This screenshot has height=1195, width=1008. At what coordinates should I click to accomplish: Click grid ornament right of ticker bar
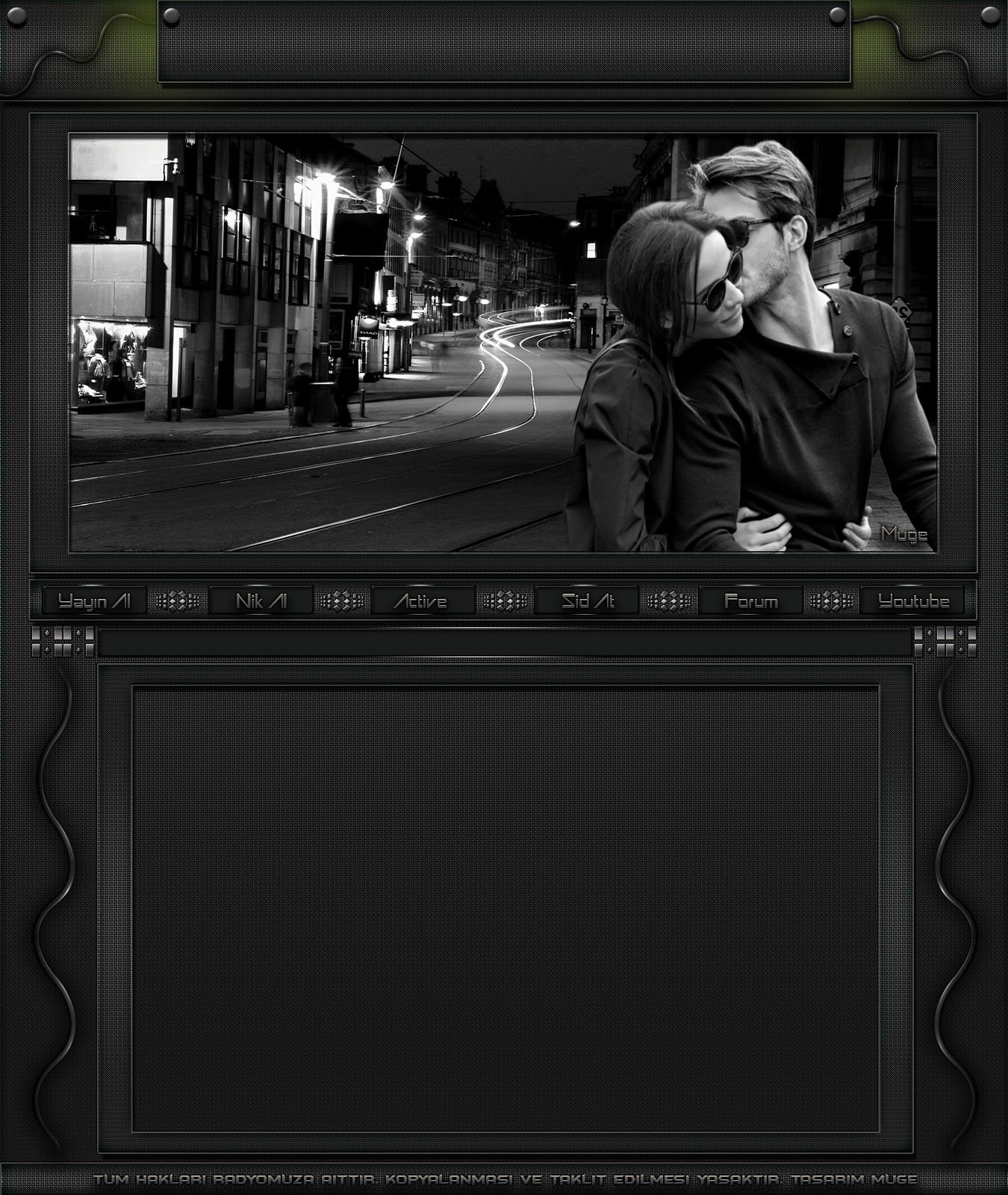(x=945, y=642)
